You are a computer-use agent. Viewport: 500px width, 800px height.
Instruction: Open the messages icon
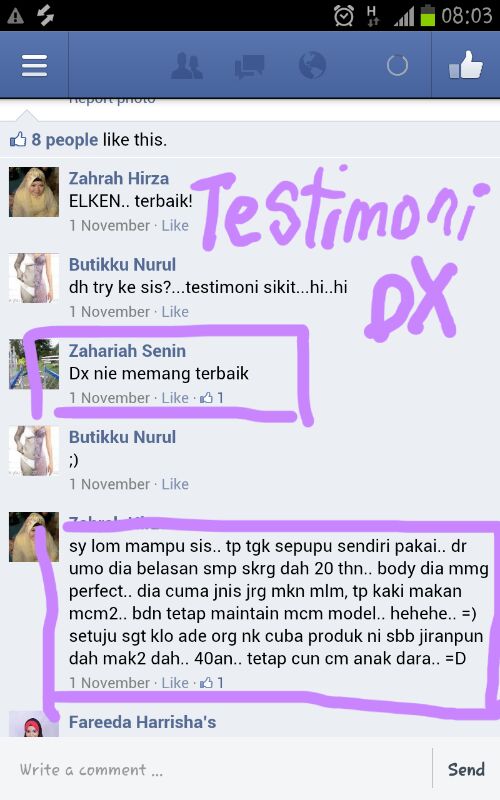tap(249, 66)
